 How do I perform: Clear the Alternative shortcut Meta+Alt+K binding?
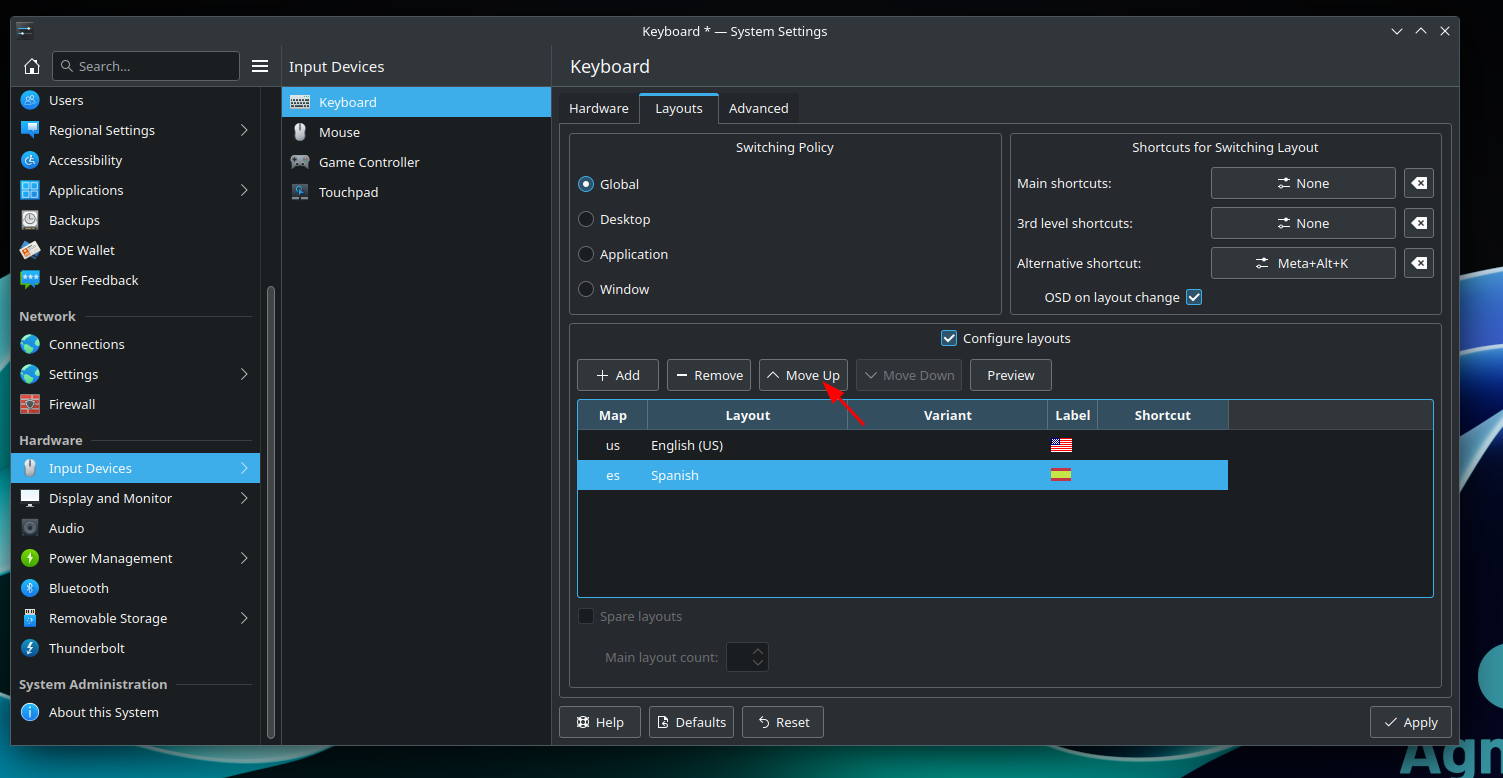[x=1418, y=263]
